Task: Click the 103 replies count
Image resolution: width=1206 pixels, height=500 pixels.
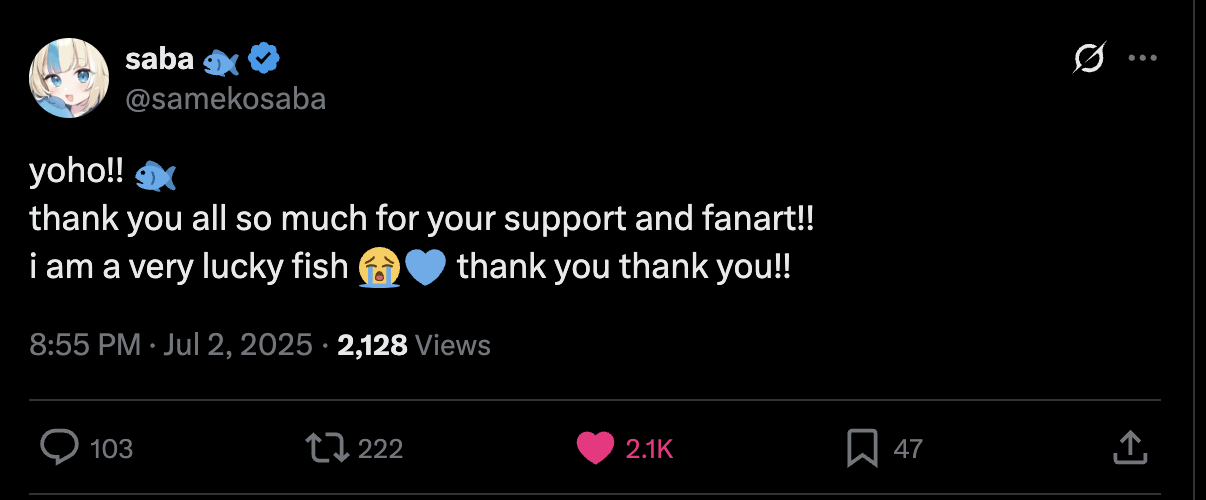Action: point(111,449)
